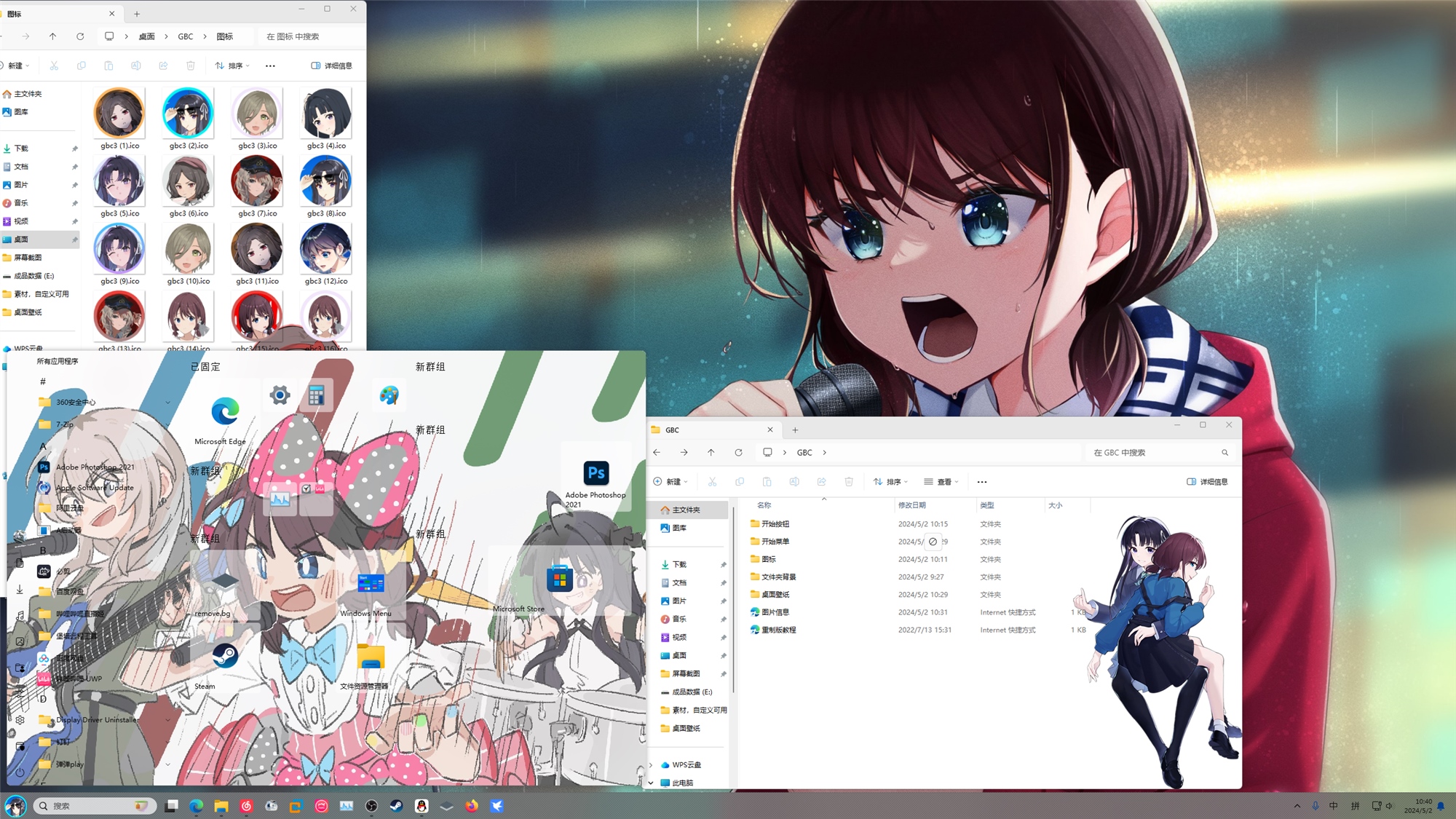1456x819 pixels.
Task: Expand the WPS云盘 tree node
Action: coord(651,765)
